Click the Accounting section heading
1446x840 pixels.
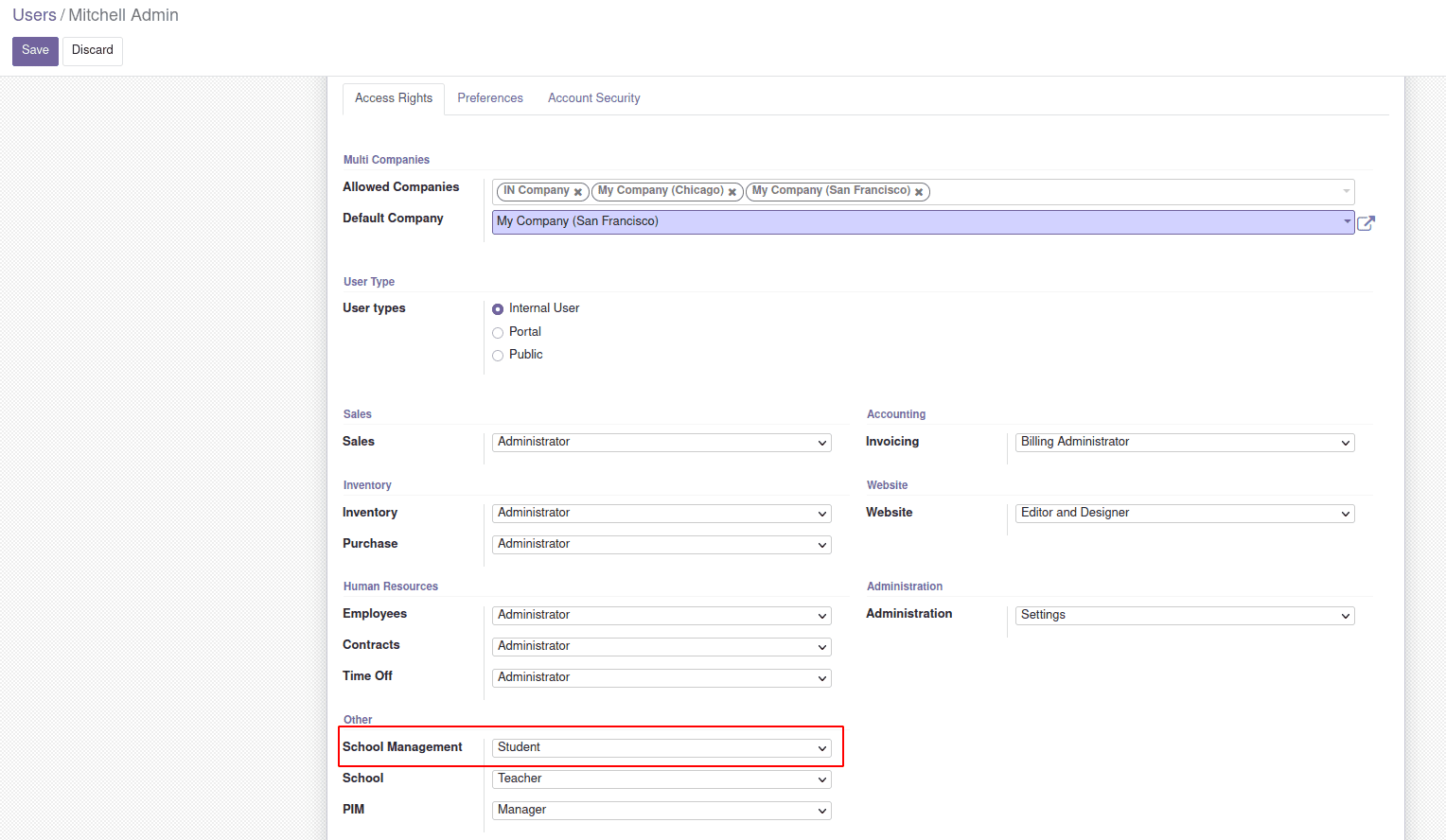(896, 414)
